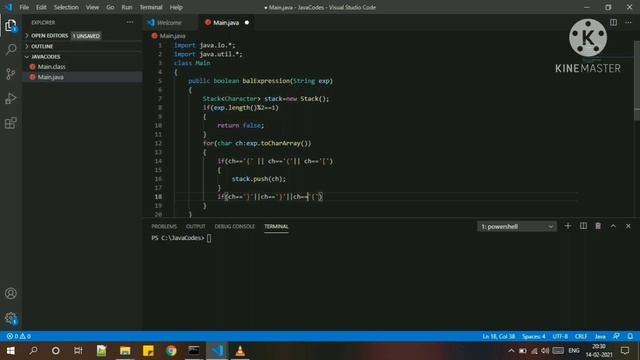Viewport: 640px width, 360px height.
Task: Change language mode via Java entry
Action: tap(600, 336)
